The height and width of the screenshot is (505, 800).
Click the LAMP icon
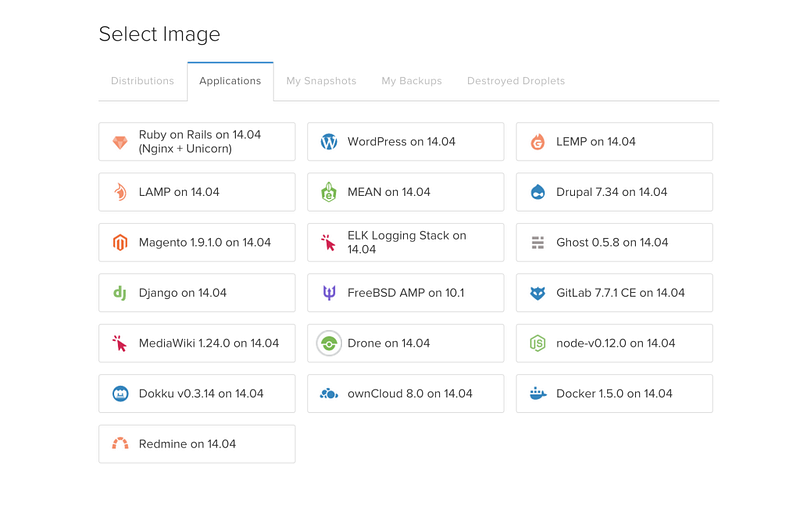[x=120, y=192]
